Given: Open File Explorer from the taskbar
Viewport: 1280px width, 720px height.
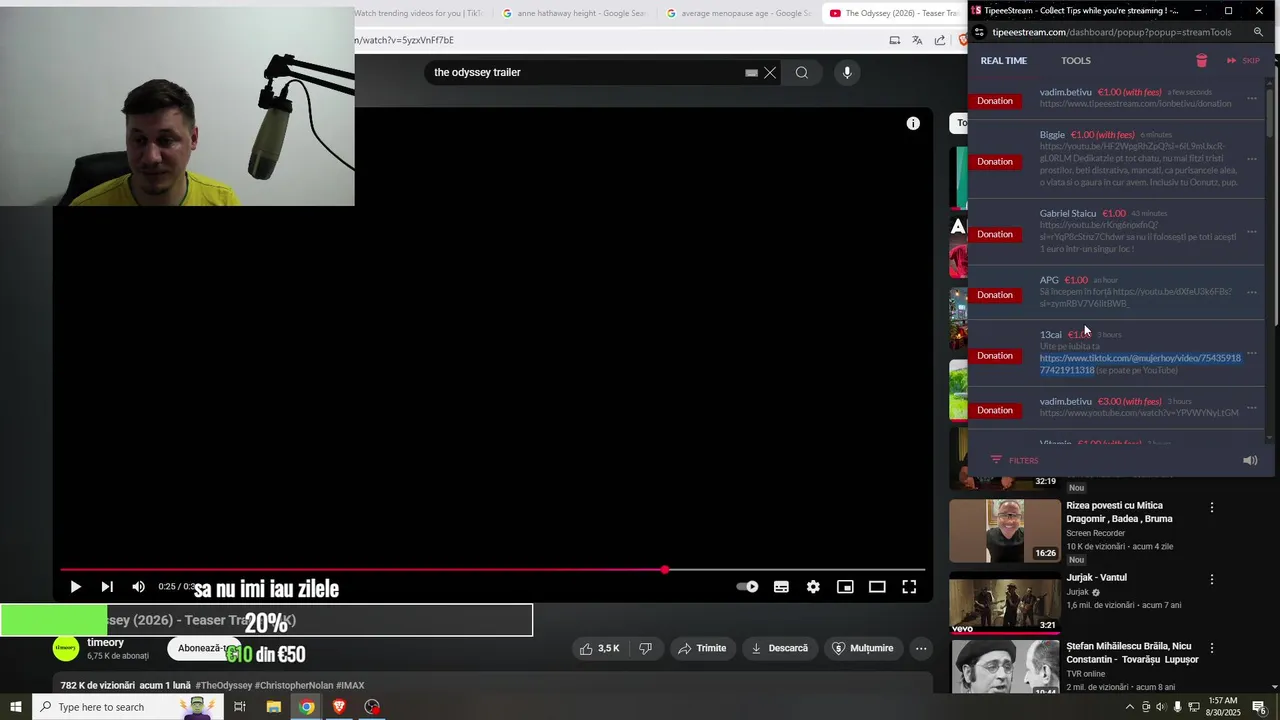Looking at the screenshot, I should click(273, 707).
